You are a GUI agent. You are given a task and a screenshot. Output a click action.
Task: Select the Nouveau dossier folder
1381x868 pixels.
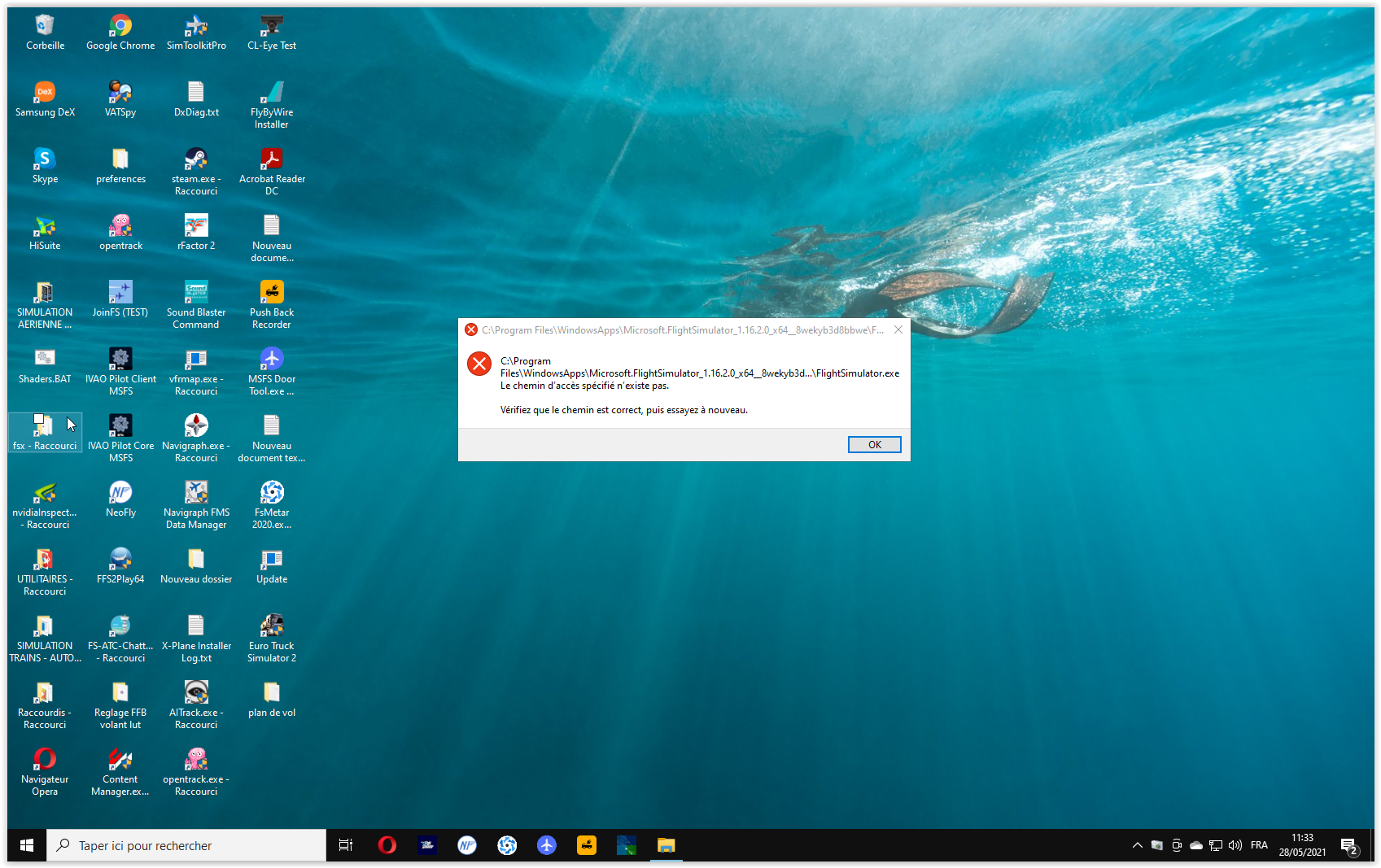196,566
